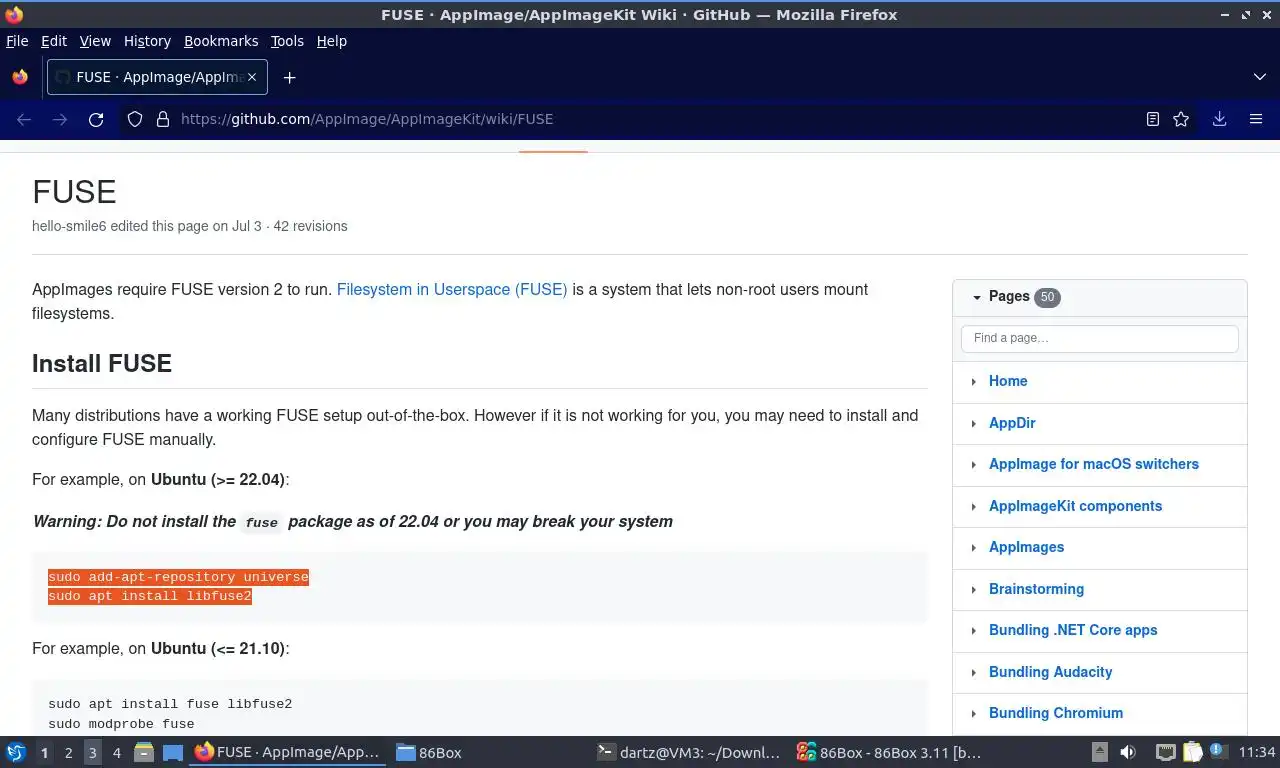The width and height of the screenshot is (1280, 768).
Task: Open a new tab with plus button
Action: (x=289, y=77)
